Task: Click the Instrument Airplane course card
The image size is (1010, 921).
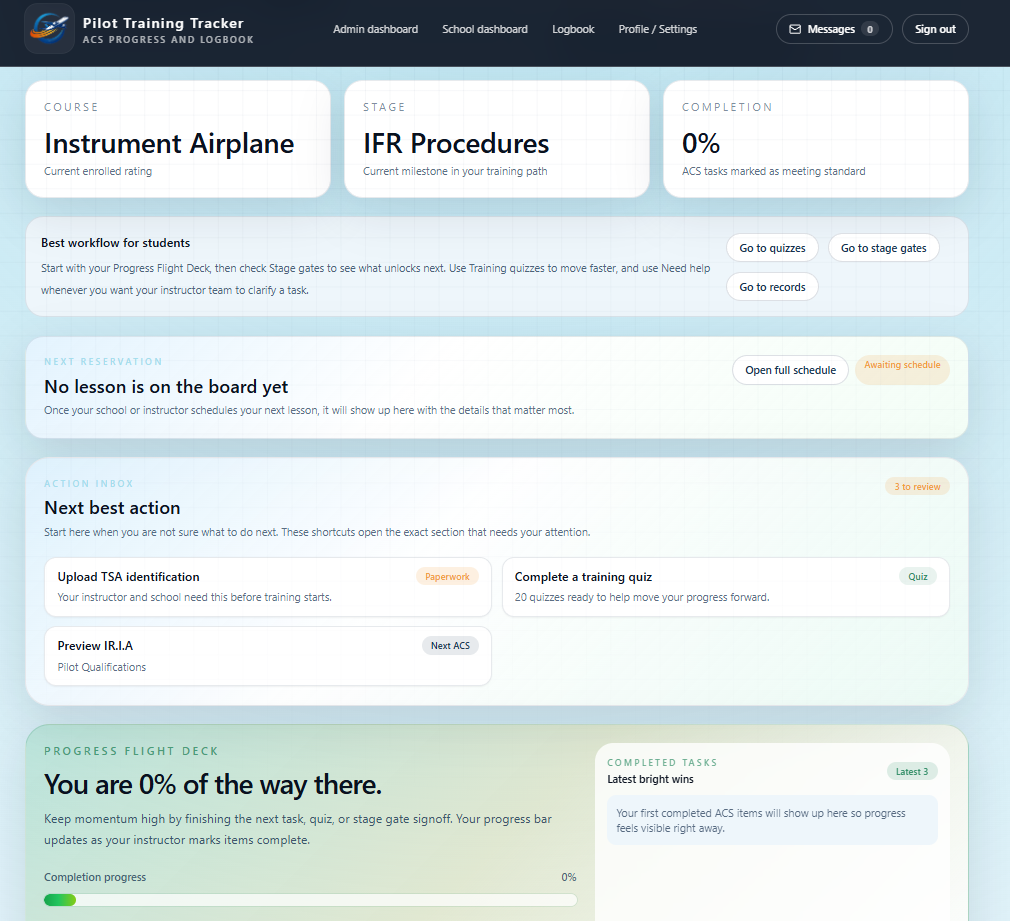Action: [178, 139]
